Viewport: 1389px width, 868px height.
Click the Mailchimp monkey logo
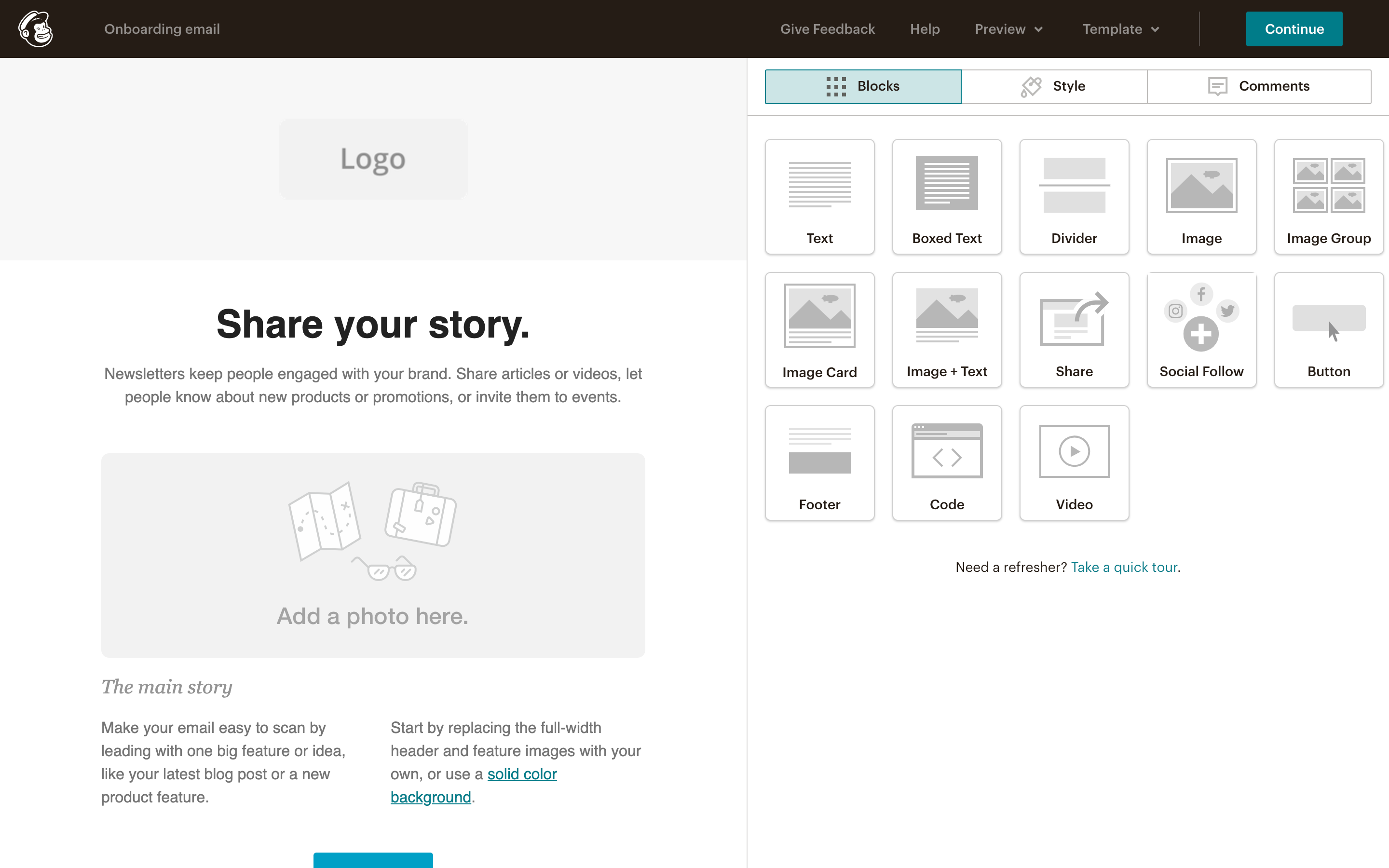(x=36, y=29)
